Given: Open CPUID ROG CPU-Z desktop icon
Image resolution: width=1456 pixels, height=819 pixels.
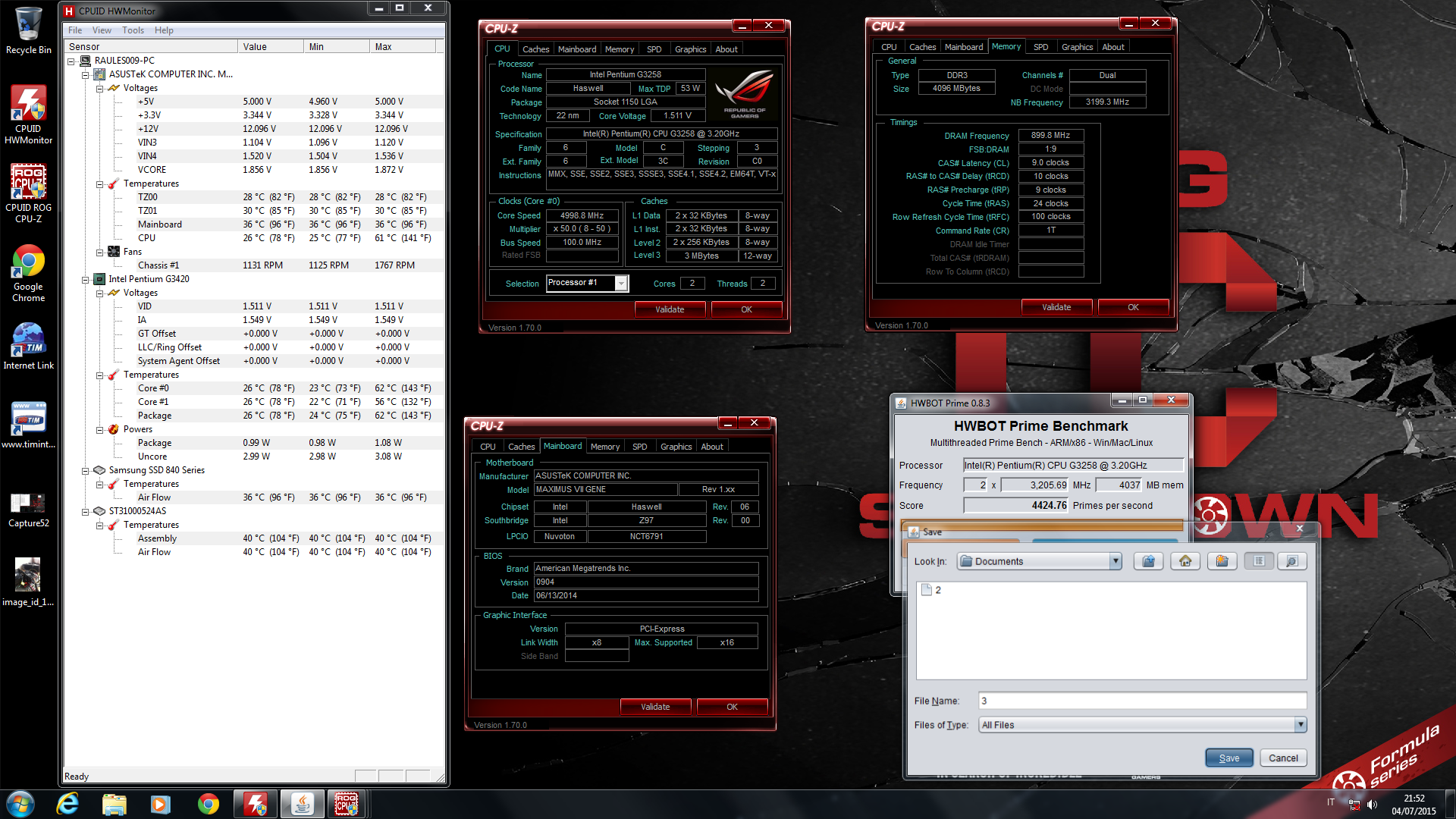Looking at the screenshot, I should pyautogui.click(x=28, y=193).
